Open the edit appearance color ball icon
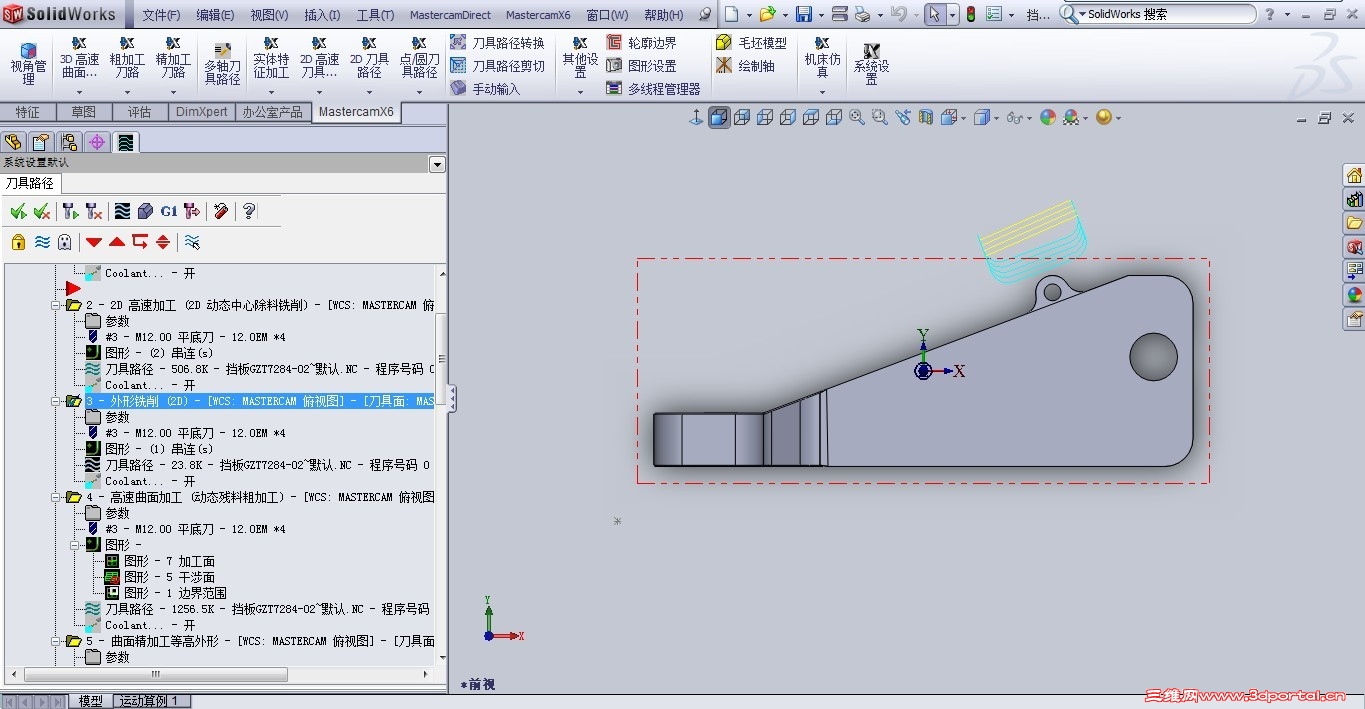The width and height of the screenshot is (1365, 709). [1048, 117]
